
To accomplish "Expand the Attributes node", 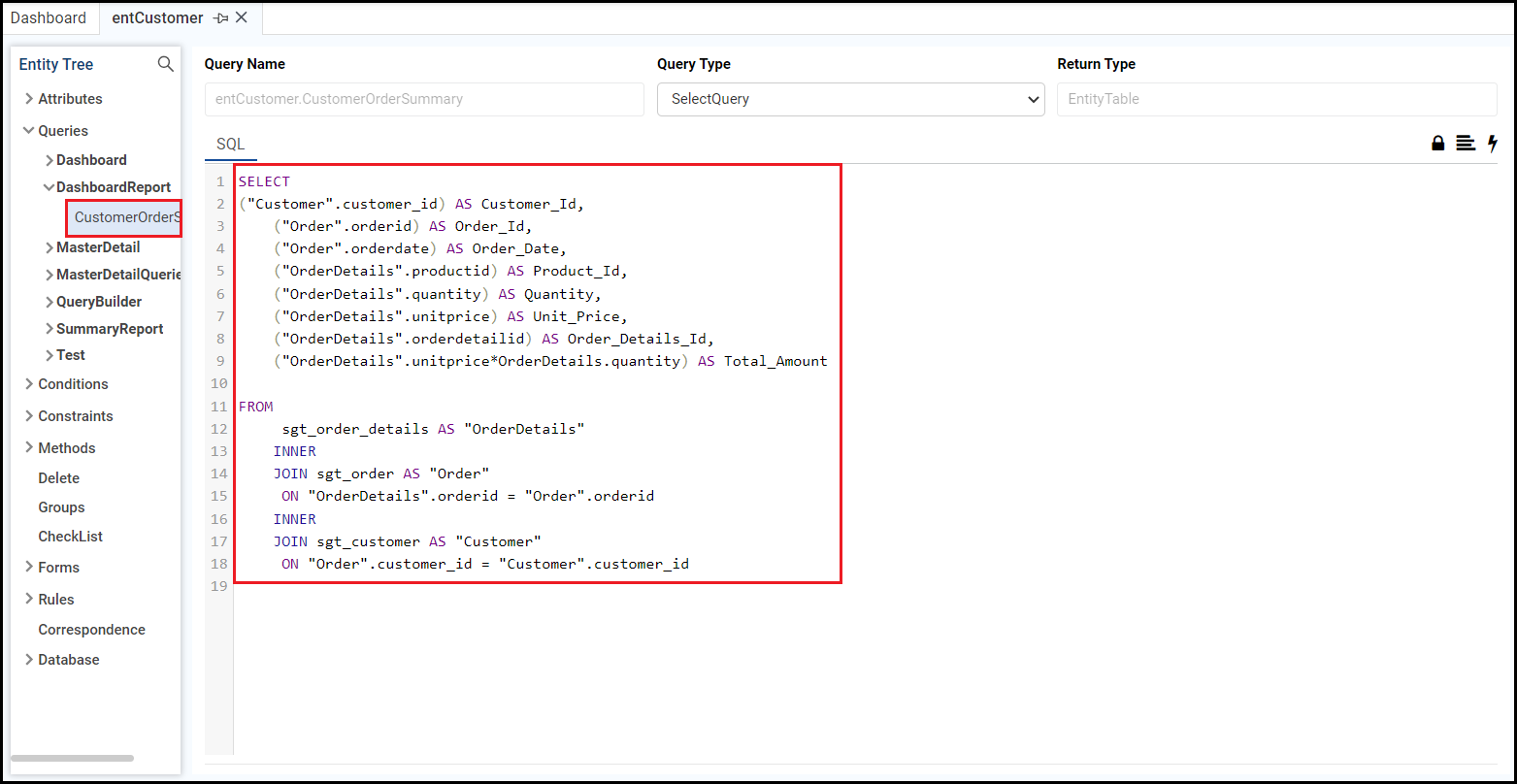I will [29, 98].
